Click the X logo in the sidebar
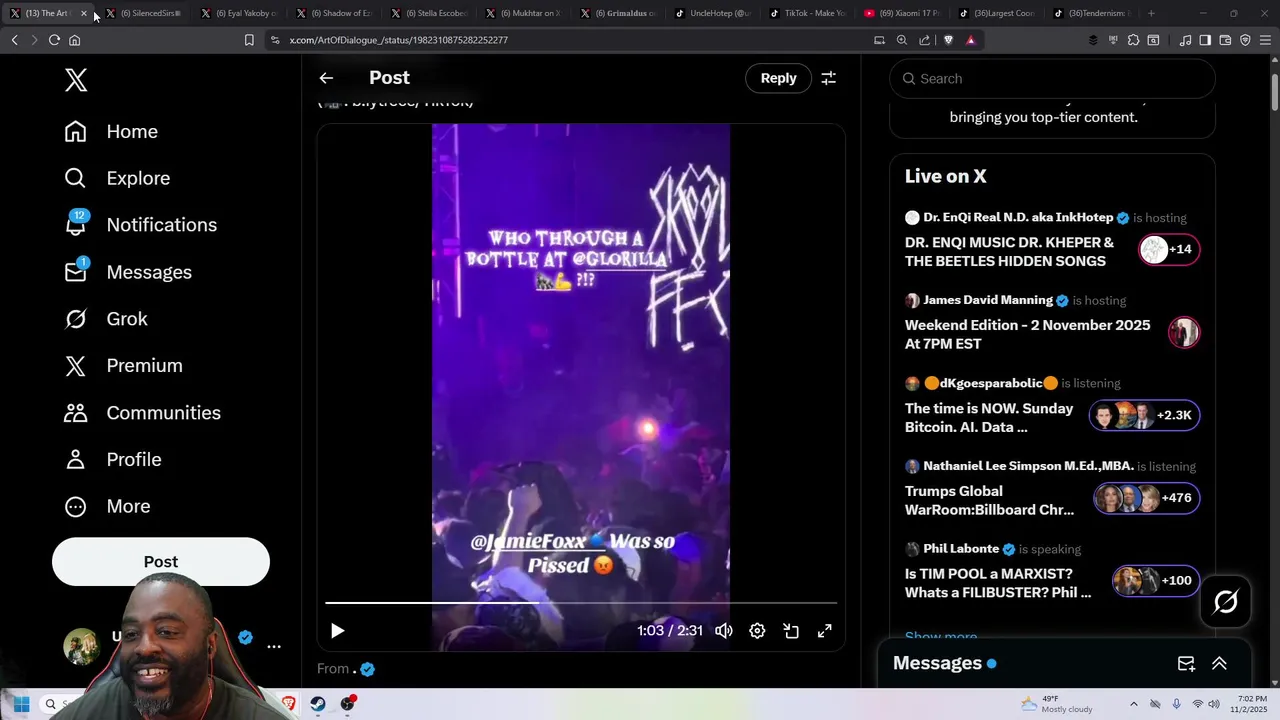 pos(76,80)
